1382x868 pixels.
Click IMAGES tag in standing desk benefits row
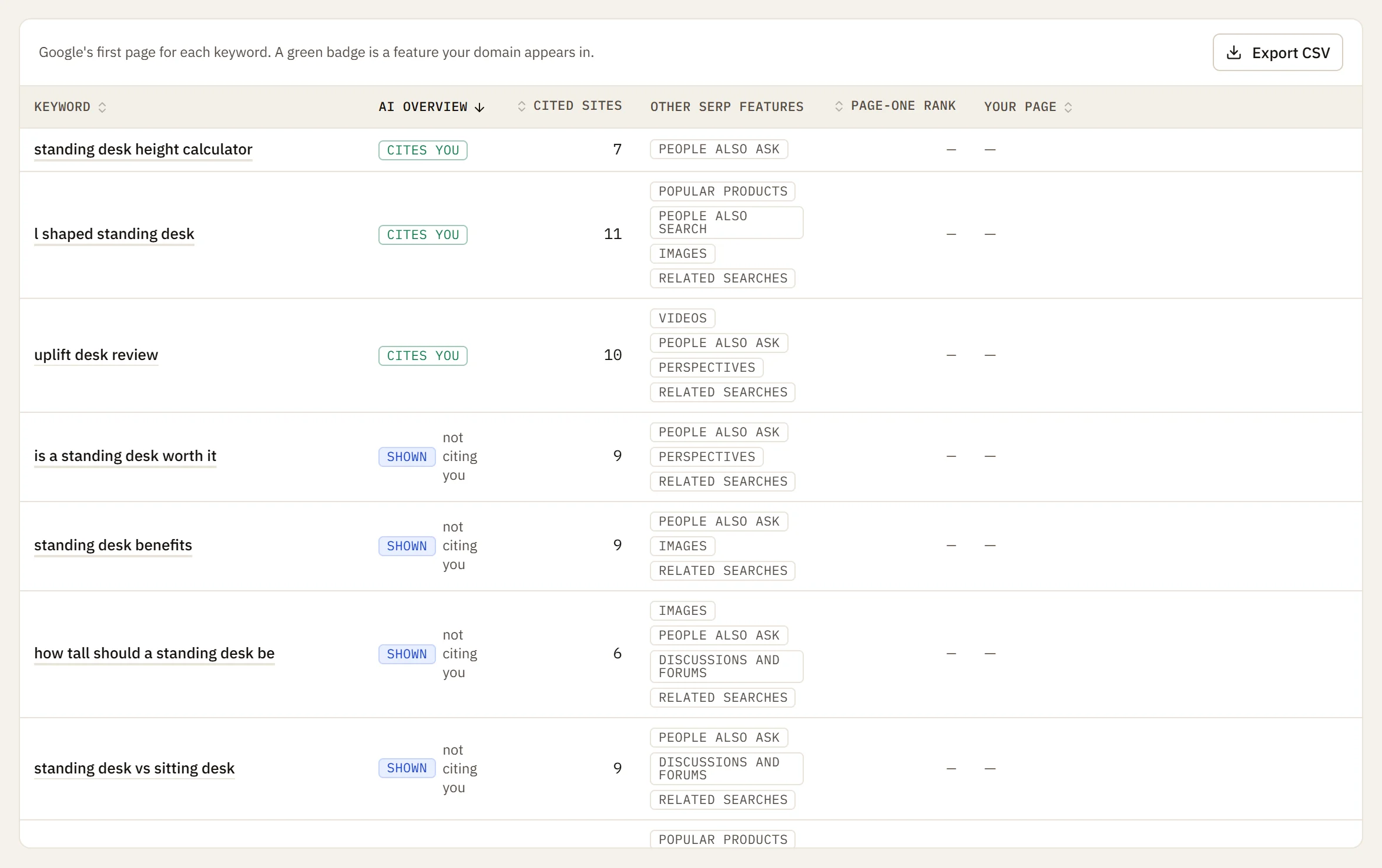(683, 546)
